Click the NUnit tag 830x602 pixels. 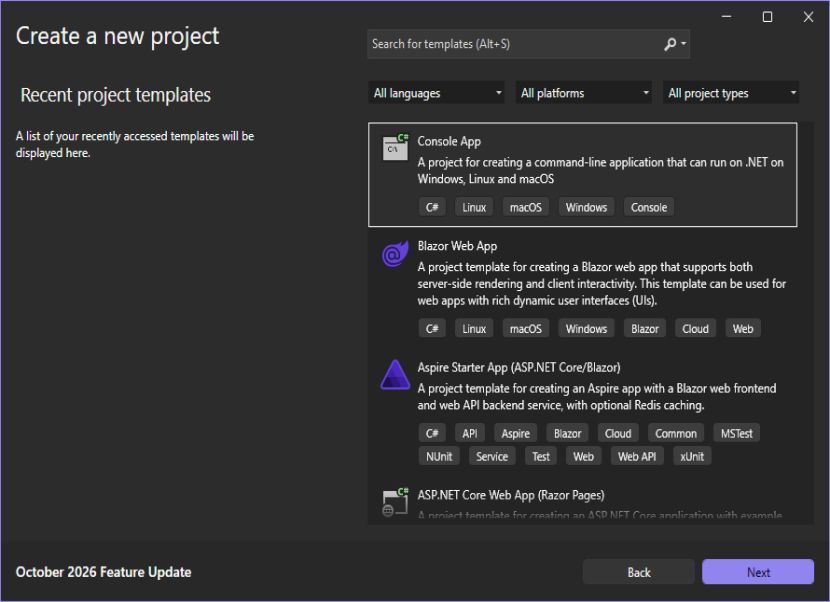pyautogui.click(x=439, y=457)
